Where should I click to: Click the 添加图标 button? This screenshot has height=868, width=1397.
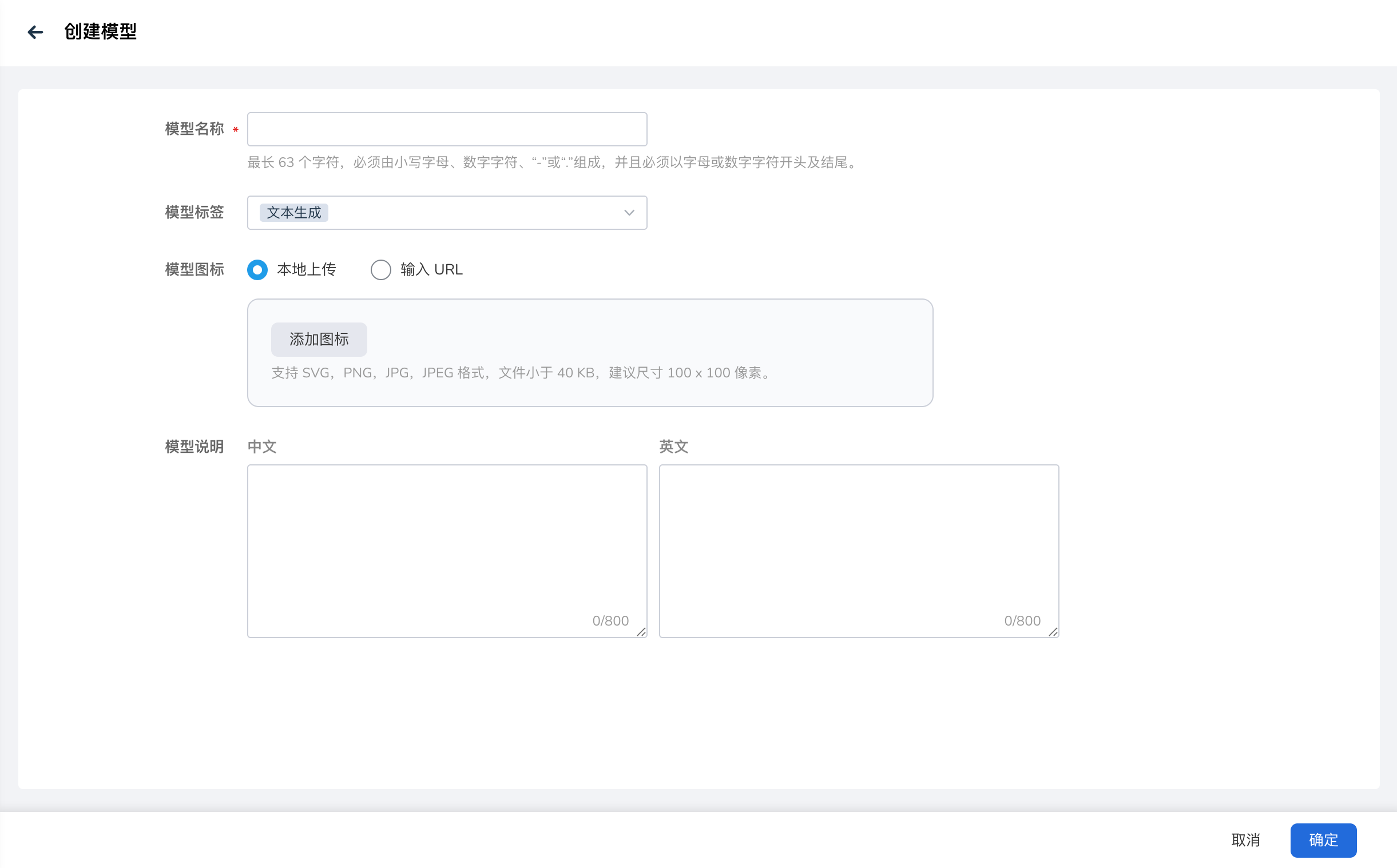click(319, 339)
